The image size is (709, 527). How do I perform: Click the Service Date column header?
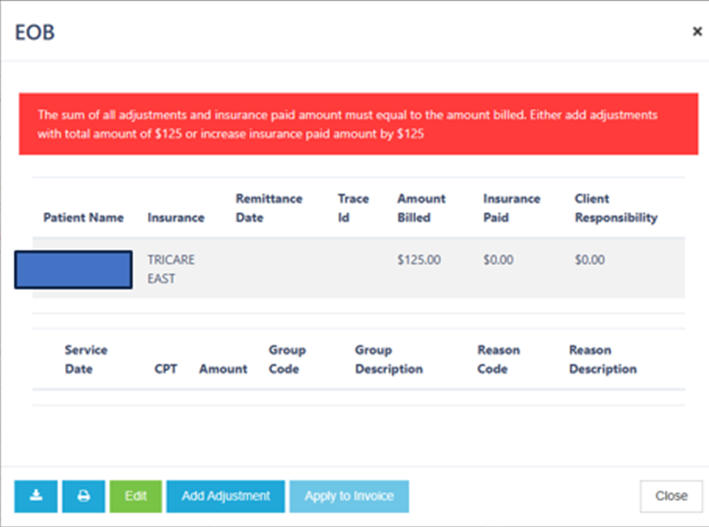[86, 359]
